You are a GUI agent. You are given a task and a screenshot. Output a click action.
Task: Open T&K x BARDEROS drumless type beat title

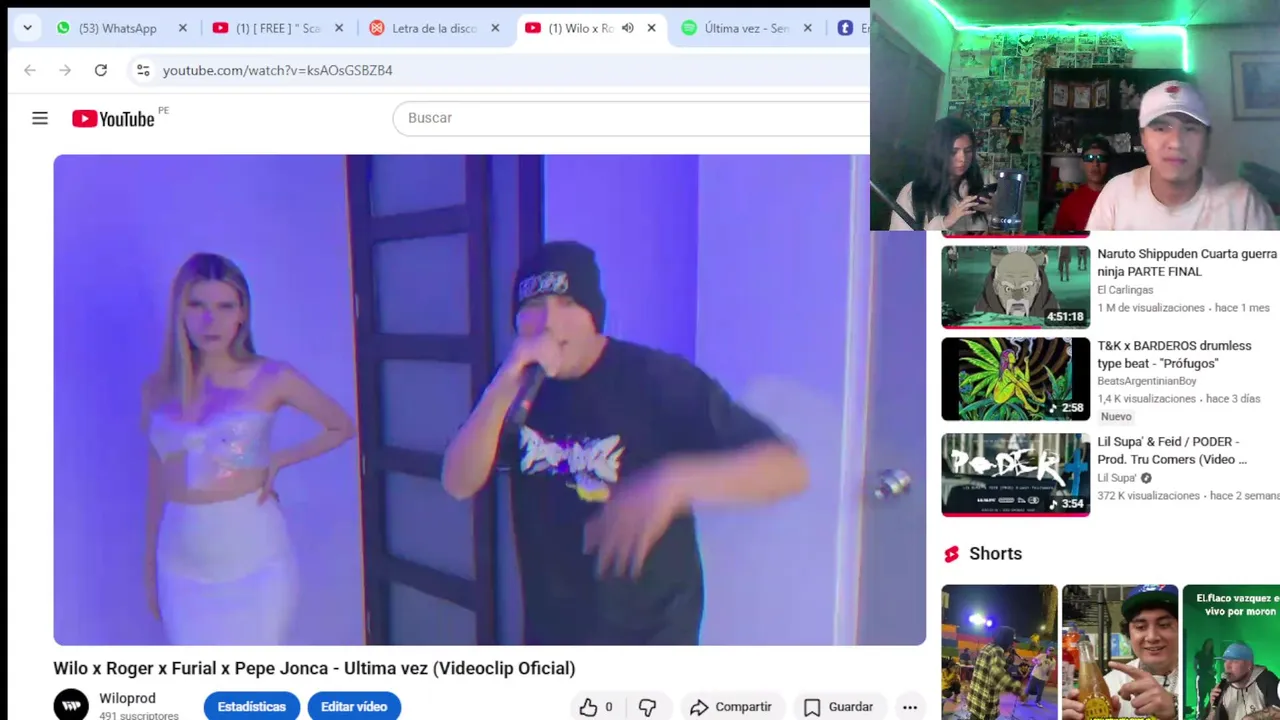(x=1174, y=355)
